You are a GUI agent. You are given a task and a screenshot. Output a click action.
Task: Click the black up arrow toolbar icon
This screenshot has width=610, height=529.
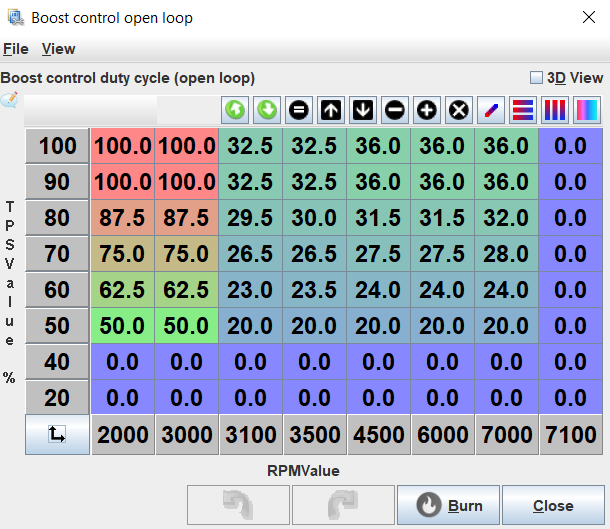click(331, 110)
